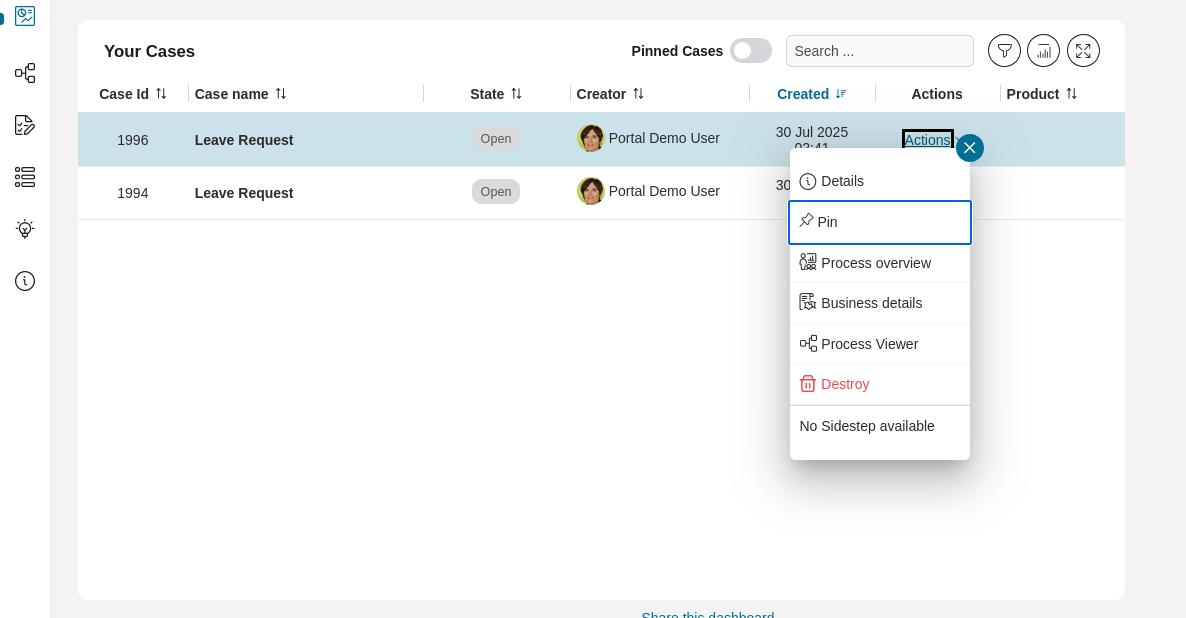
Task: Select the dashboard icon in the sidebar
Action: click(x=24, y=16)
